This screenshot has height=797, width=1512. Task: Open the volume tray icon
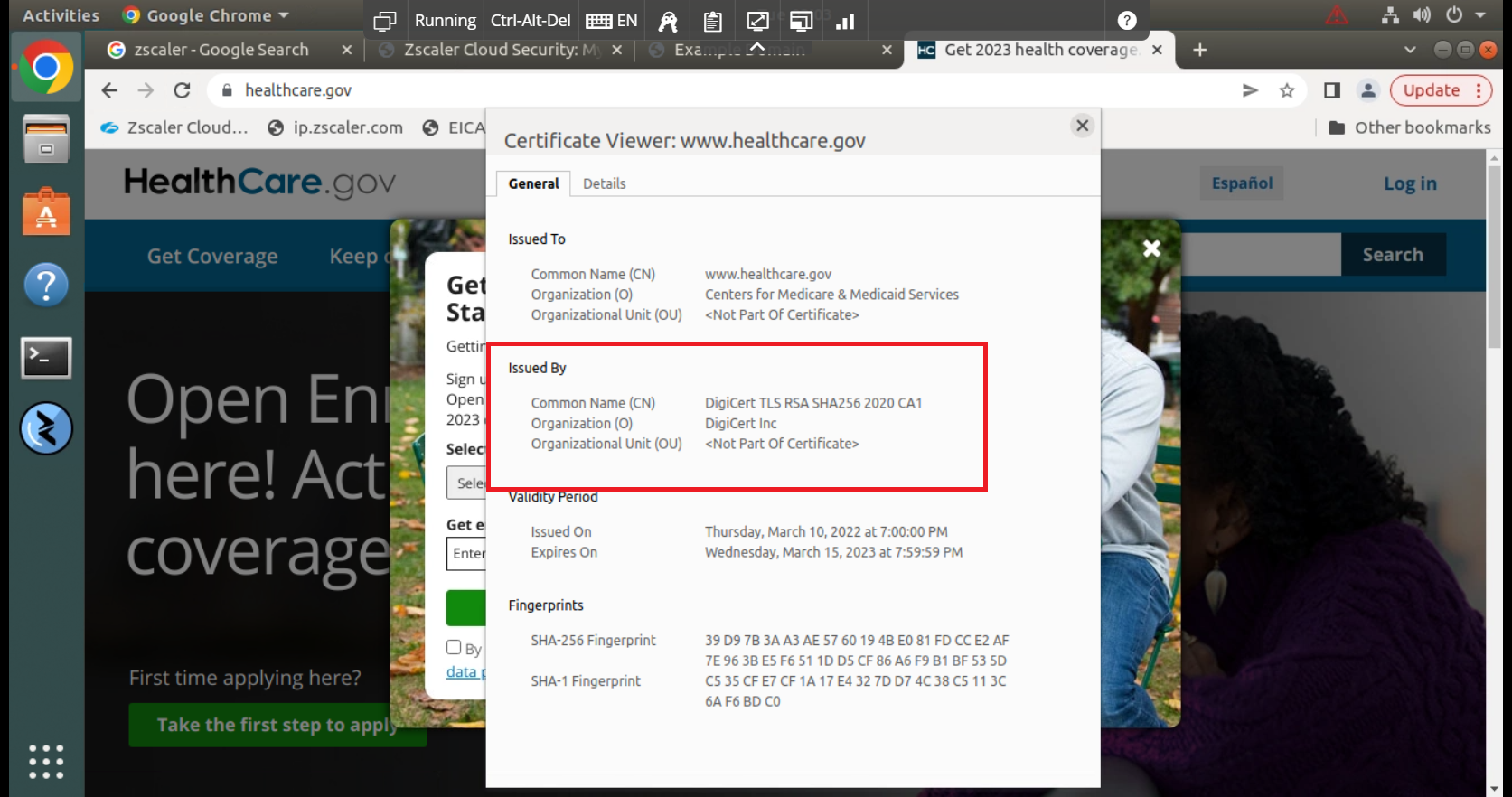[x=1423, y=15]
